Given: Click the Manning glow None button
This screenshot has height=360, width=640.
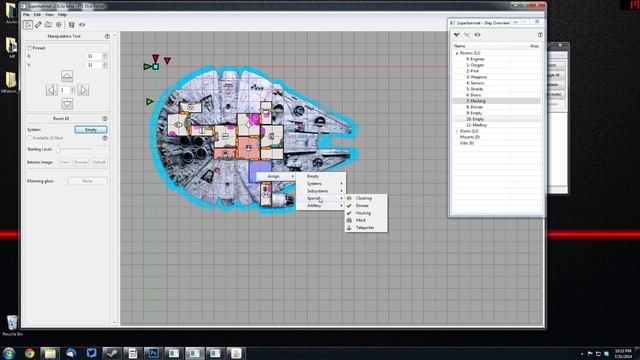Looking at the screenshot, I should 88,181.
